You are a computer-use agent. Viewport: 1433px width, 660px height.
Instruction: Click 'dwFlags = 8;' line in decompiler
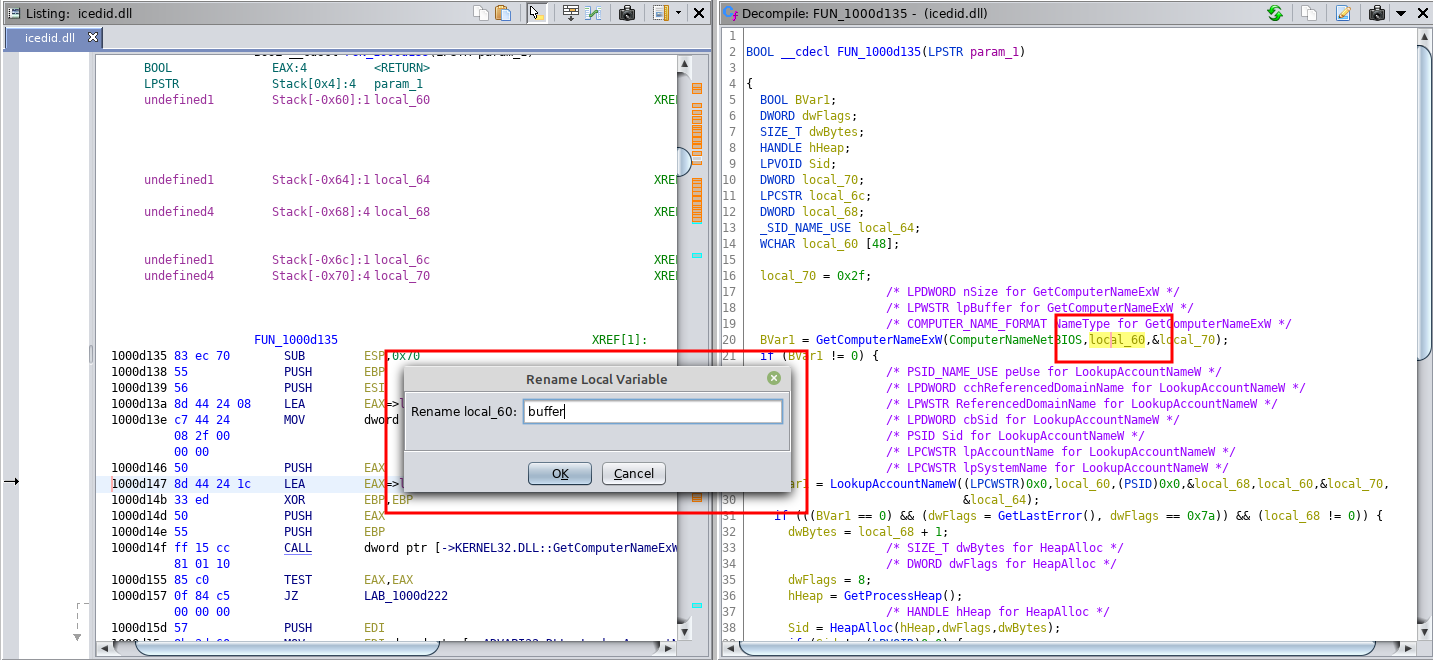(829, 580)
